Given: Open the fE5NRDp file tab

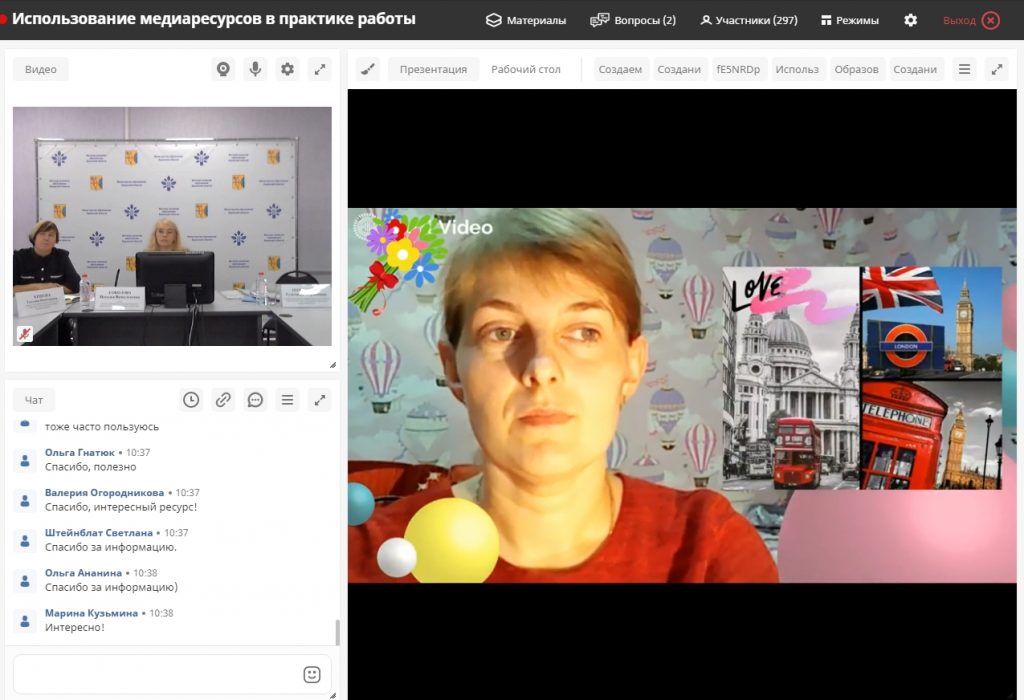Looking at the screenshot, I should pyautogui.click(x=738, y=69).
